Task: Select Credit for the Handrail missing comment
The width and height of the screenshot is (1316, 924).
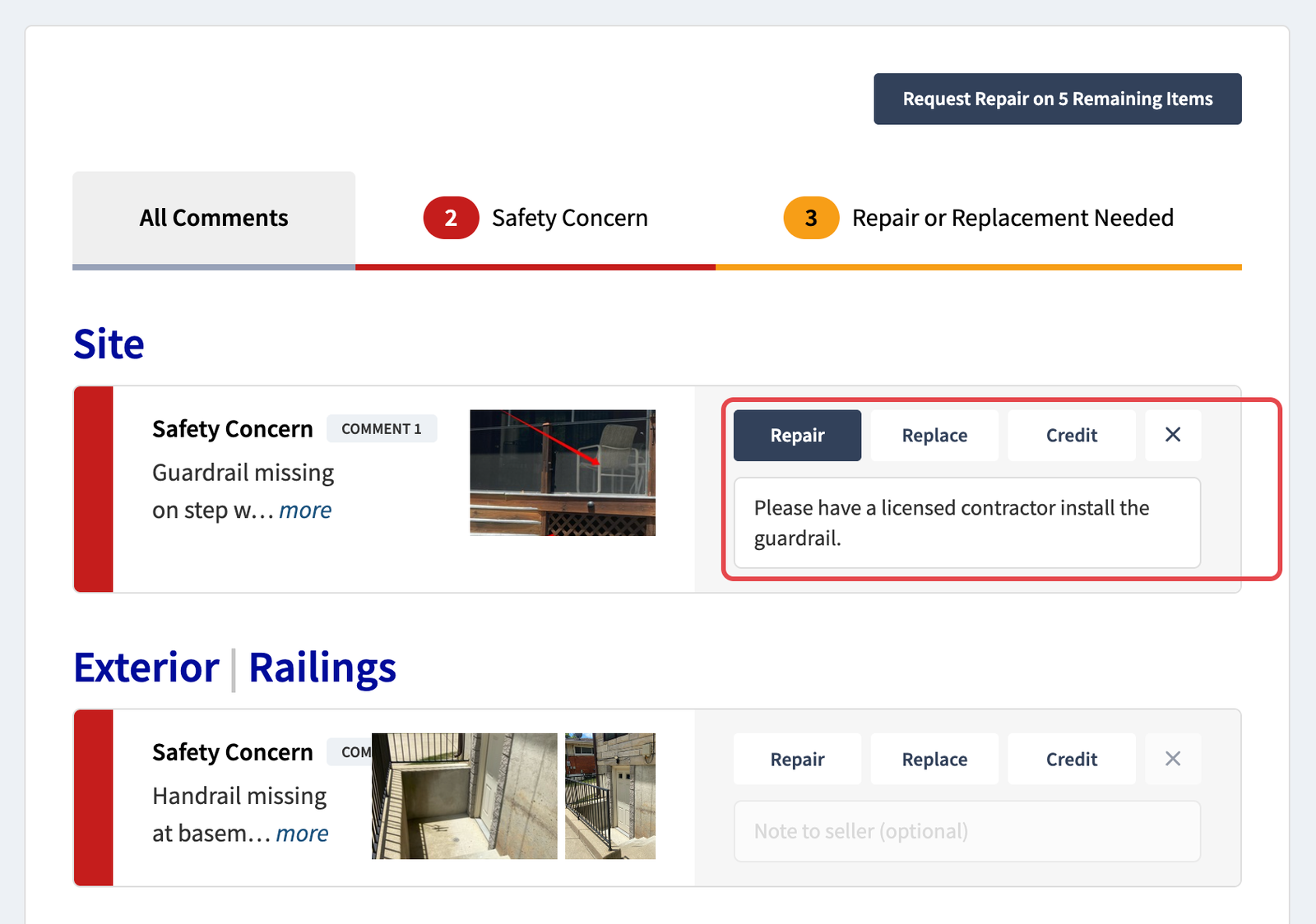Action: (x=1072, y=760)
